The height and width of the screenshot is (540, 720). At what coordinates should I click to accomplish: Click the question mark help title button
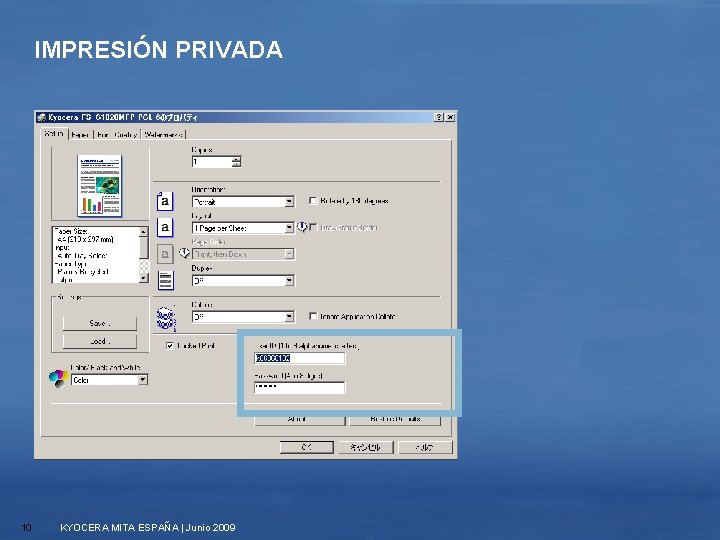(439, 117)
